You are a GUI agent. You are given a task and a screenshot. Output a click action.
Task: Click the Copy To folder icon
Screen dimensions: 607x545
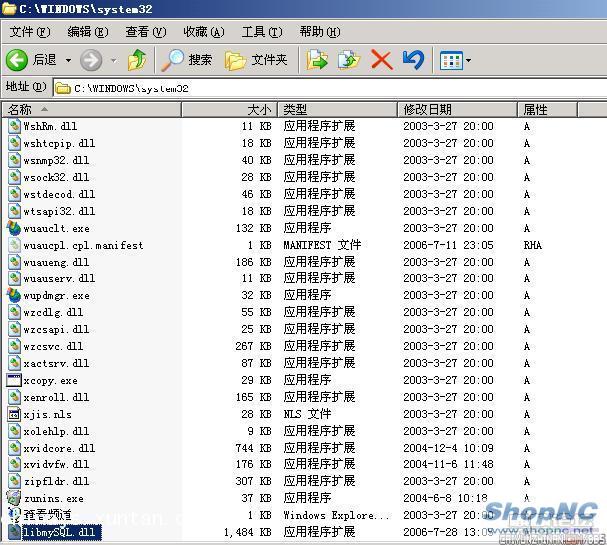coord(349,60)
